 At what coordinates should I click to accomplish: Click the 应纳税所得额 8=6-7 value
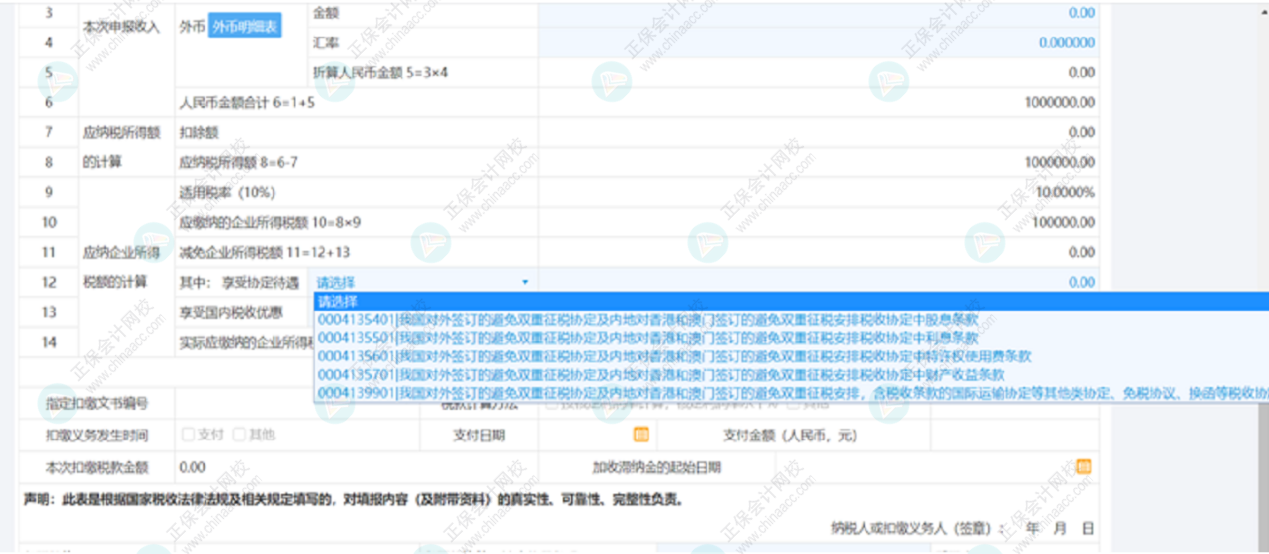pos(1059,162)
